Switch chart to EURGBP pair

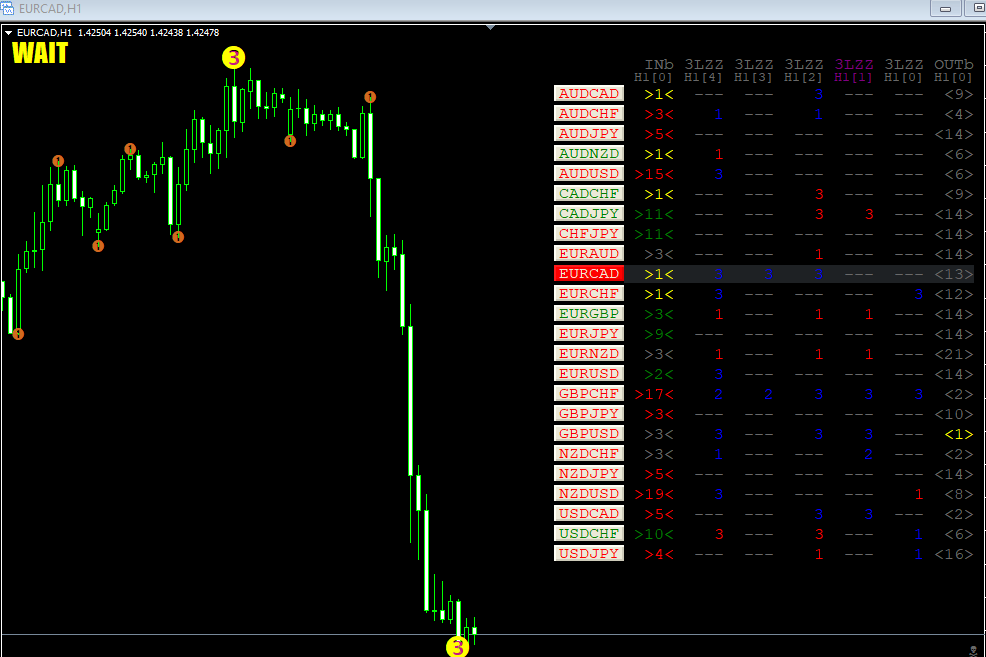[x=589, y=313]
